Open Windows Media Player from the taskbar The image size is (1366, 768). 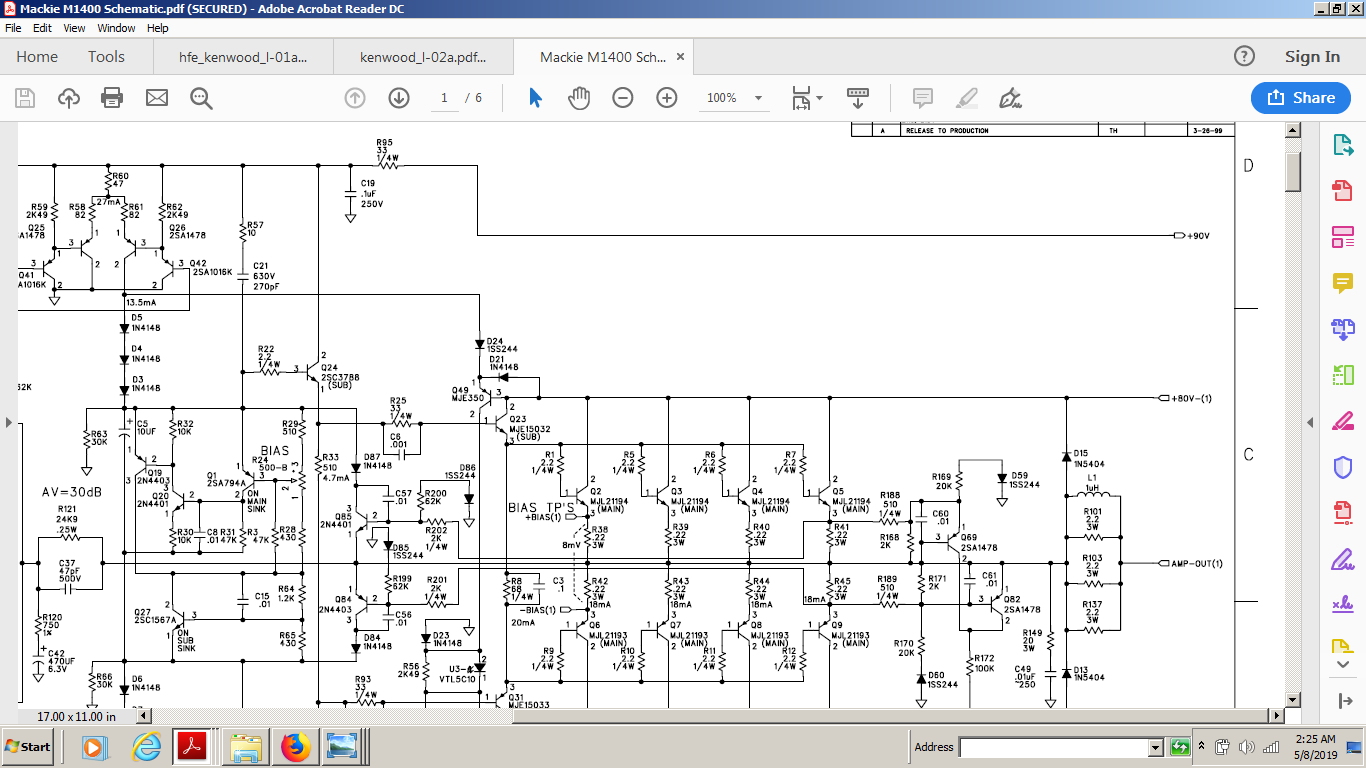(94, 747)
